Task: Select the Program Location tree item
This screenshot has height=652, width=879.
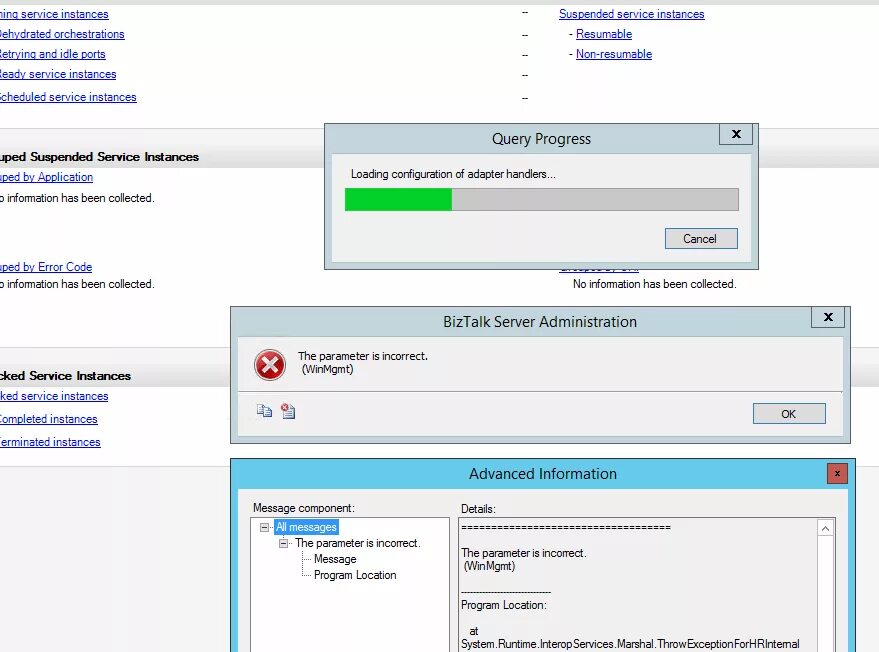Action: (x=355, y=575)
